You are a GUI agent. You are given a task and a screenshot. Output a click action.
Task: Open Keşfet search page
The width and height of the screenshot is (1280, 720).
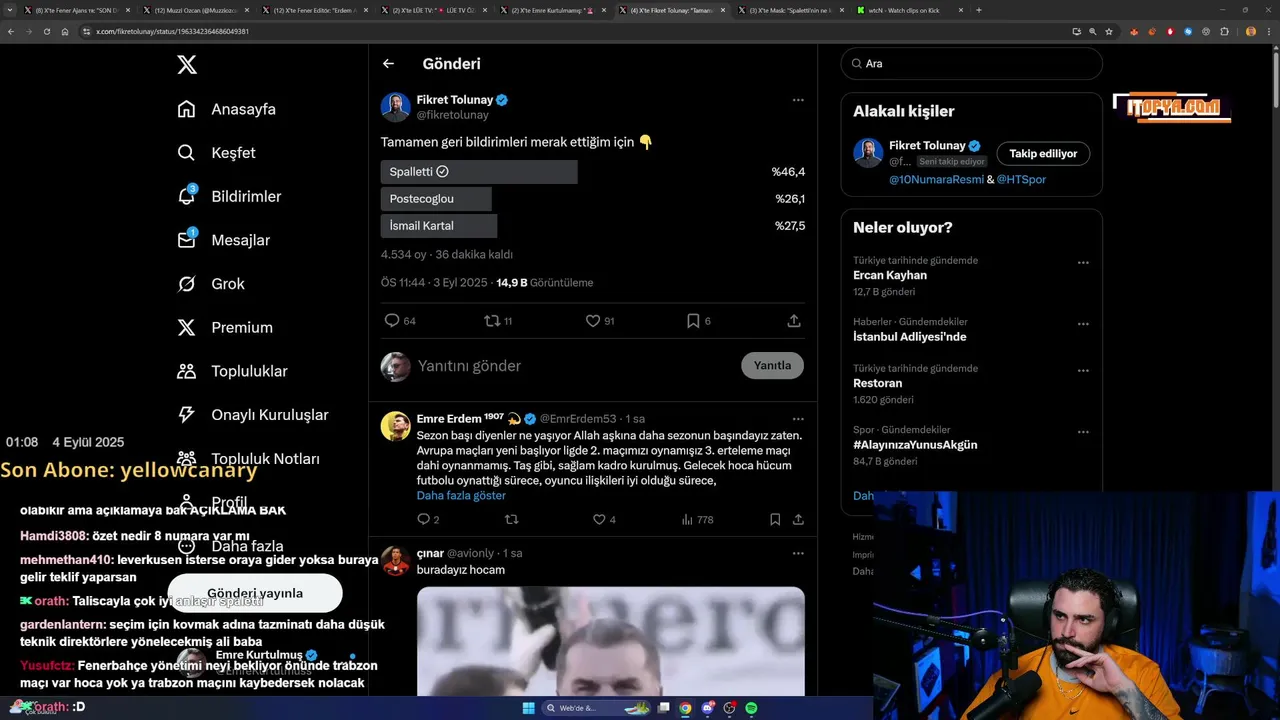(x=216, y=153)
